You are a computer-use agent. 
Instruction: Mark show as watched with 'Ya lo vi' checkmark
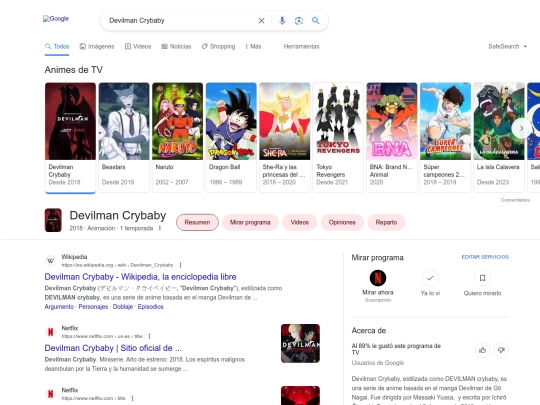click(x=430, y=278)
